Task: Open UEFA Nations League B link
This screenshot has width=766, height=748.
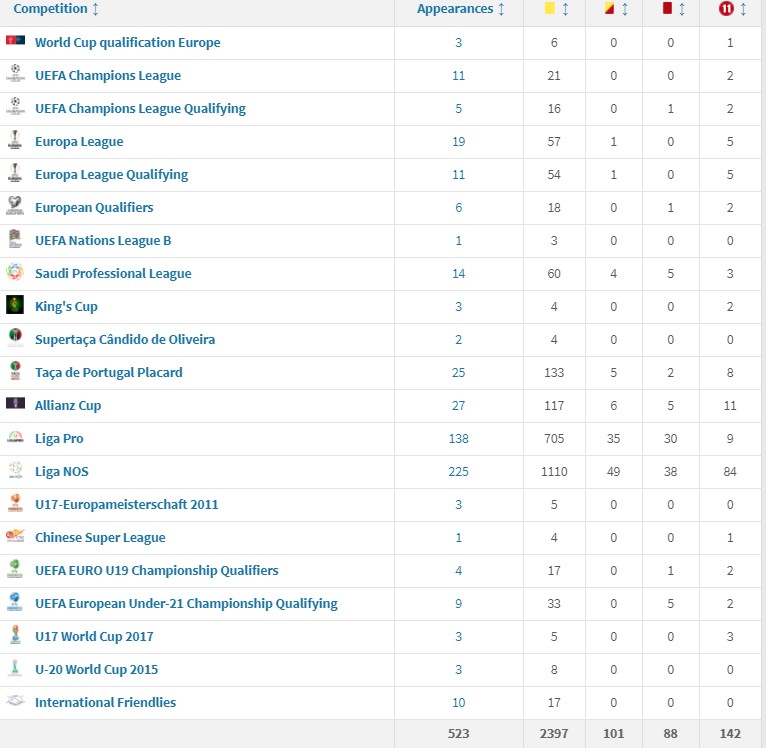Action: 103,240
